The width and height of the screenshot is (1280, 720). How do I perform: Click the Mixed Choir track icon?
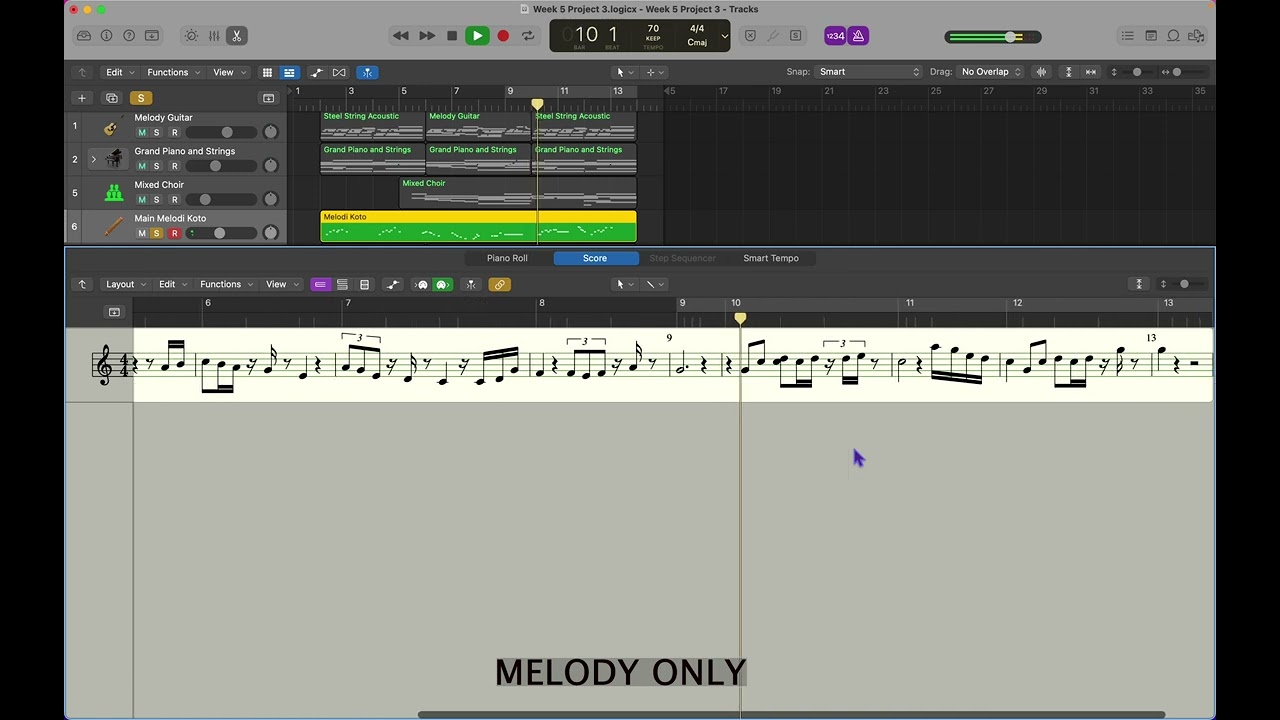click(113, 193)
